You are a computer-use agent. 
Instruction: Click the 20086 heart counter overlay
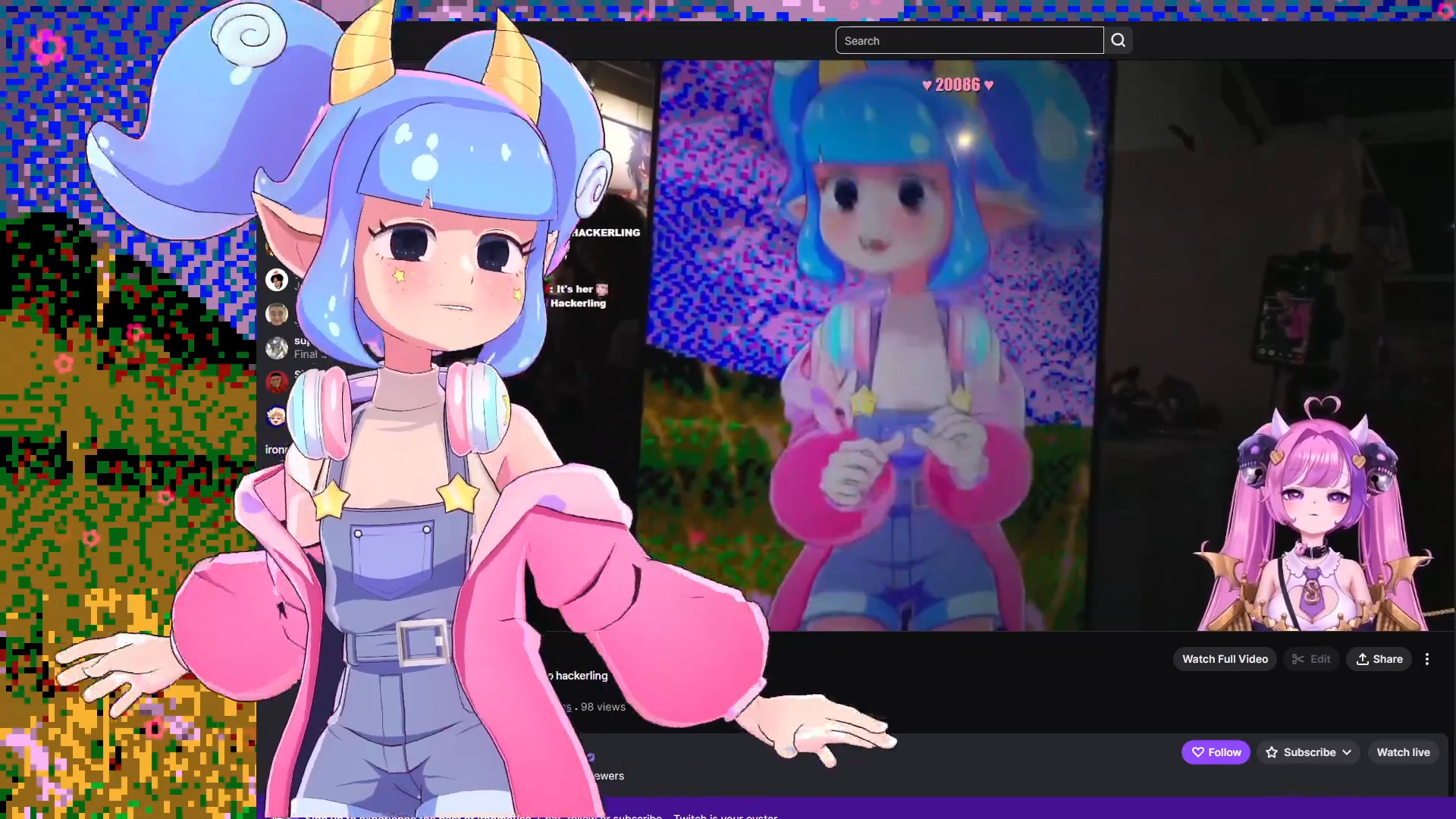958,85
